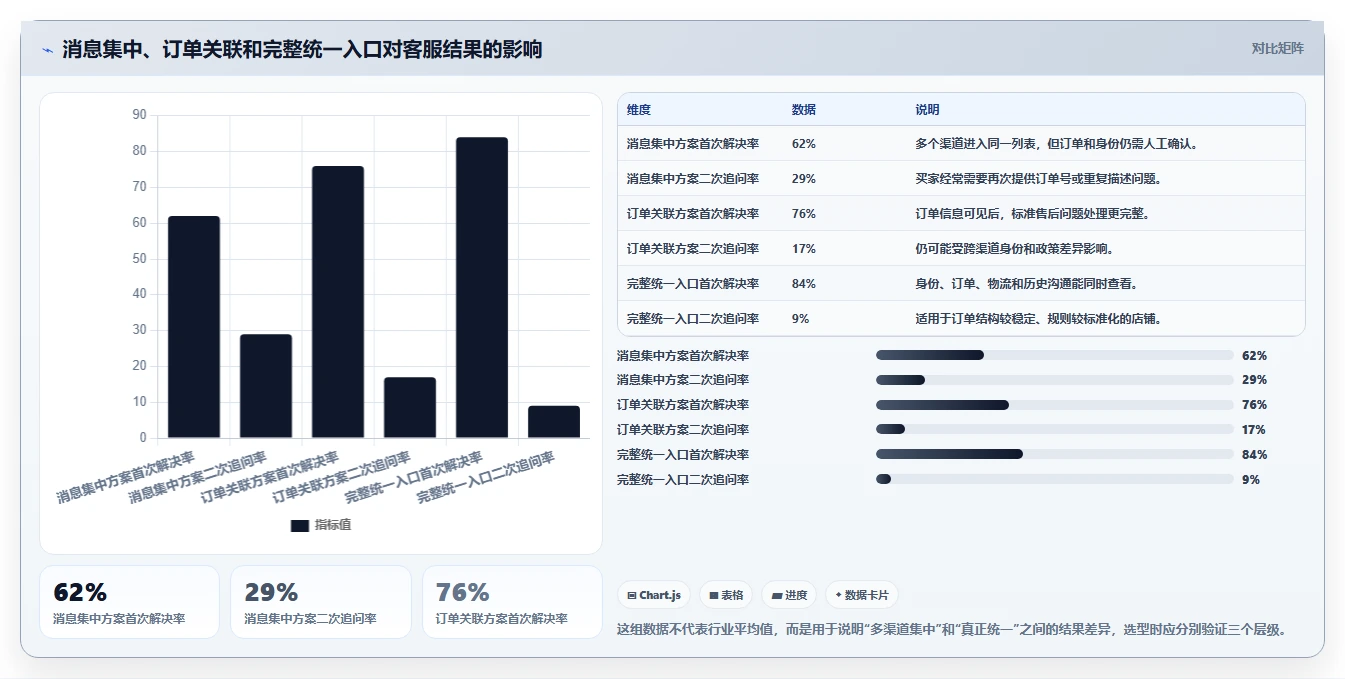Click the description 买家经常需要再次提供订单号
Screen dimensions: 1345x679
coord(1038,179)
